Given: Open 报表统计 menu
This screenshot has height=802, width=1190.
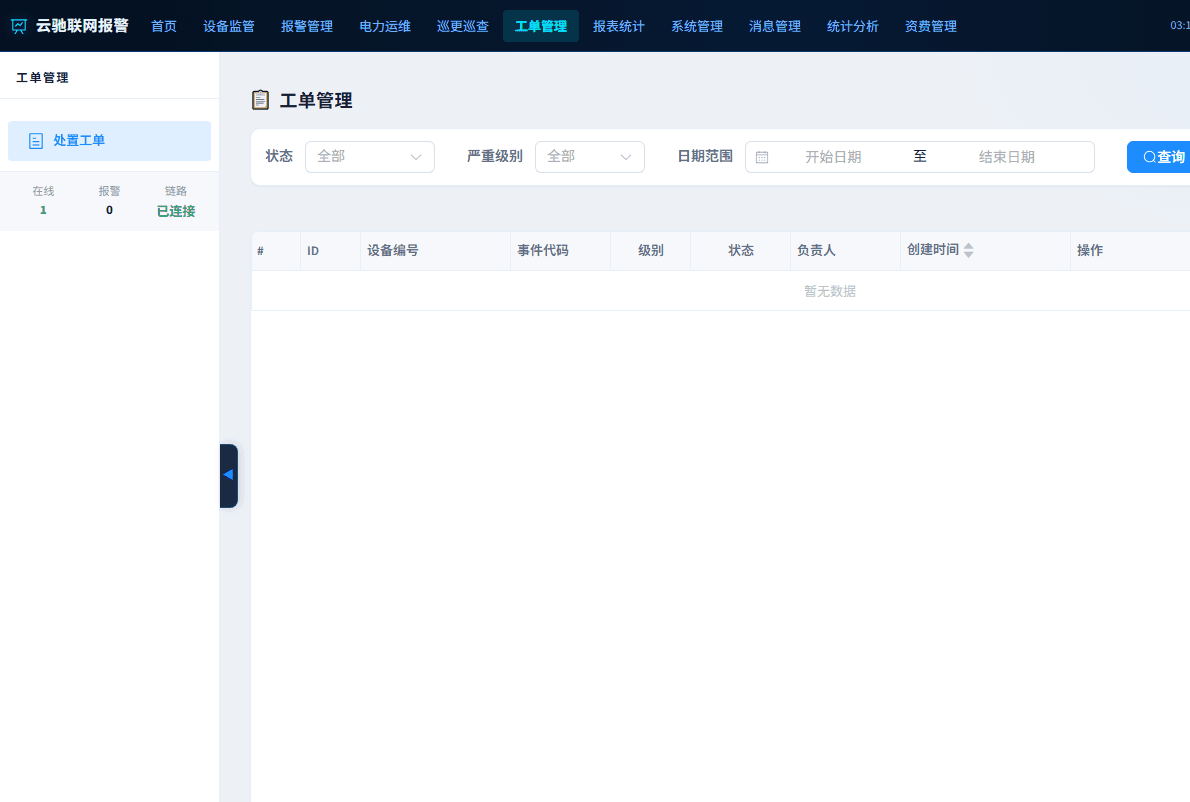Looking at the screenshot, I should tap(619, 27).
